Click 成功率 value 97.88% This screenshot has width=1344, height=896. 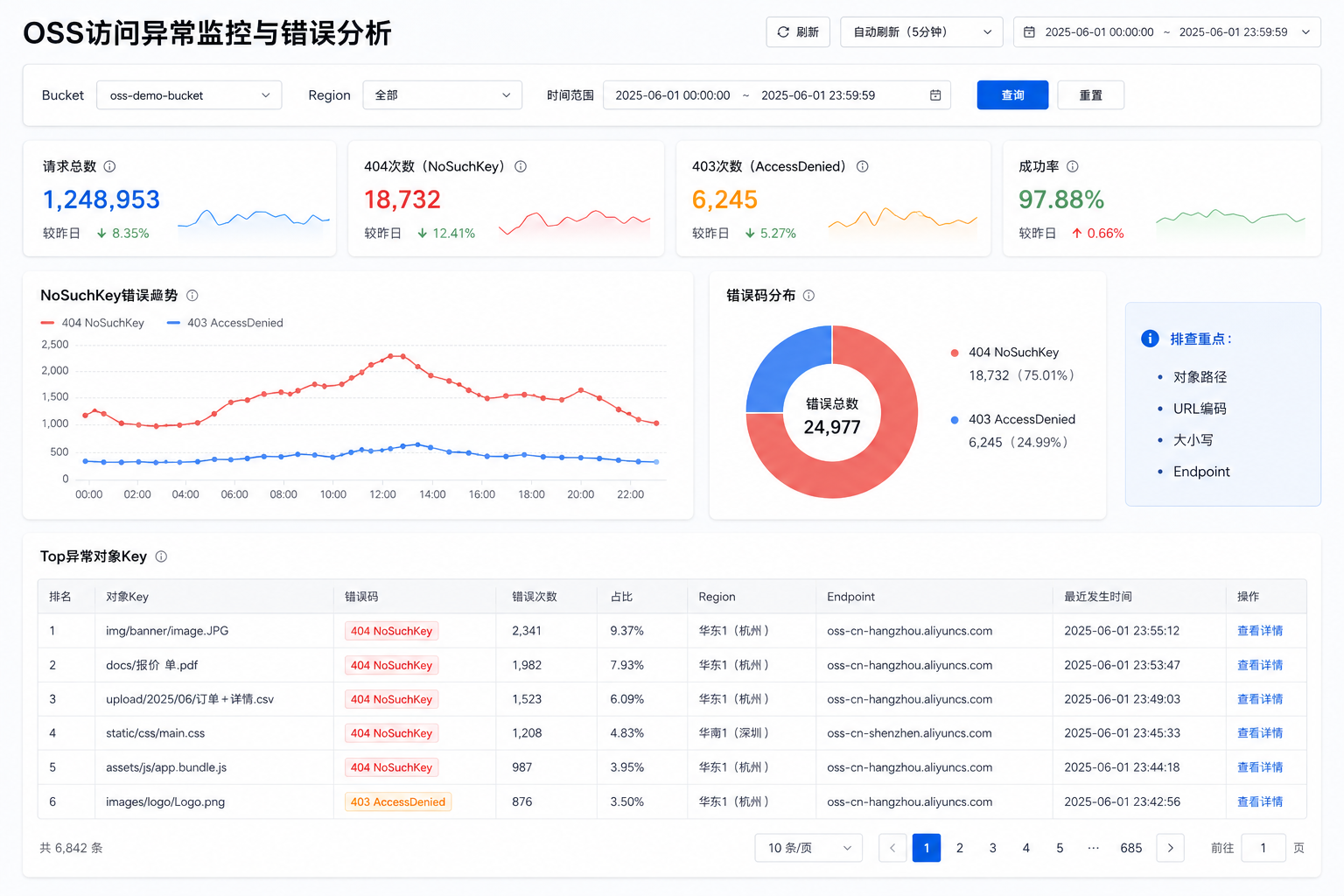[1061, 199]
